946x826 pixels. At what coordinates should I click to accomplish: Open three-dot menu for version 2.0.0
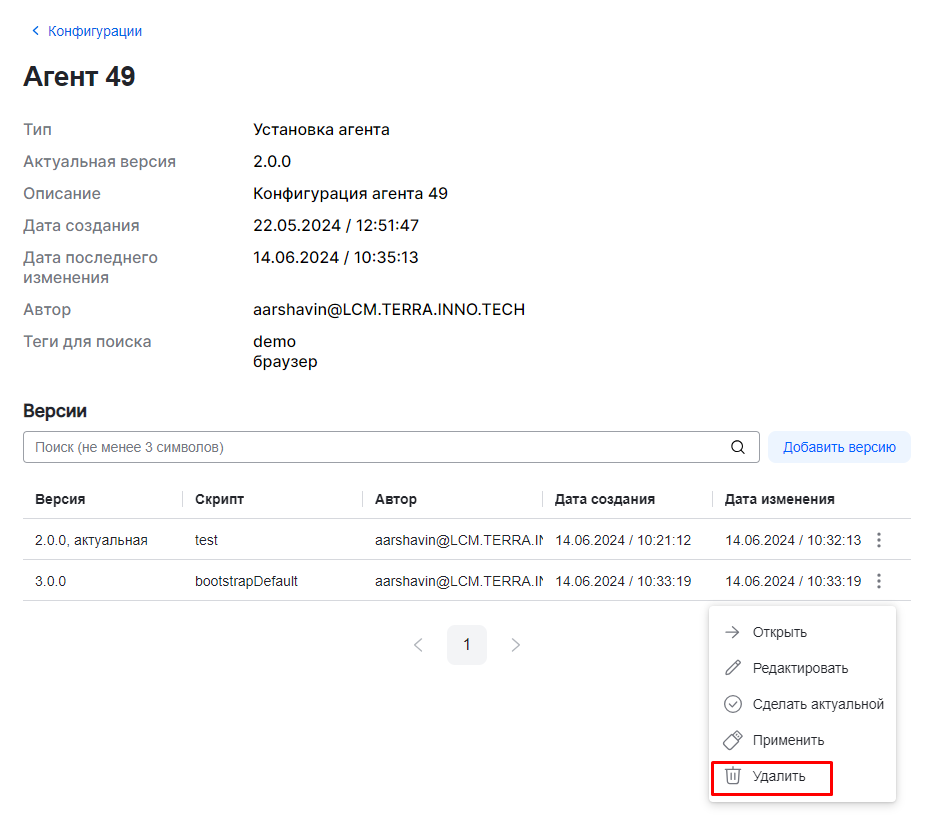[879, 540]
